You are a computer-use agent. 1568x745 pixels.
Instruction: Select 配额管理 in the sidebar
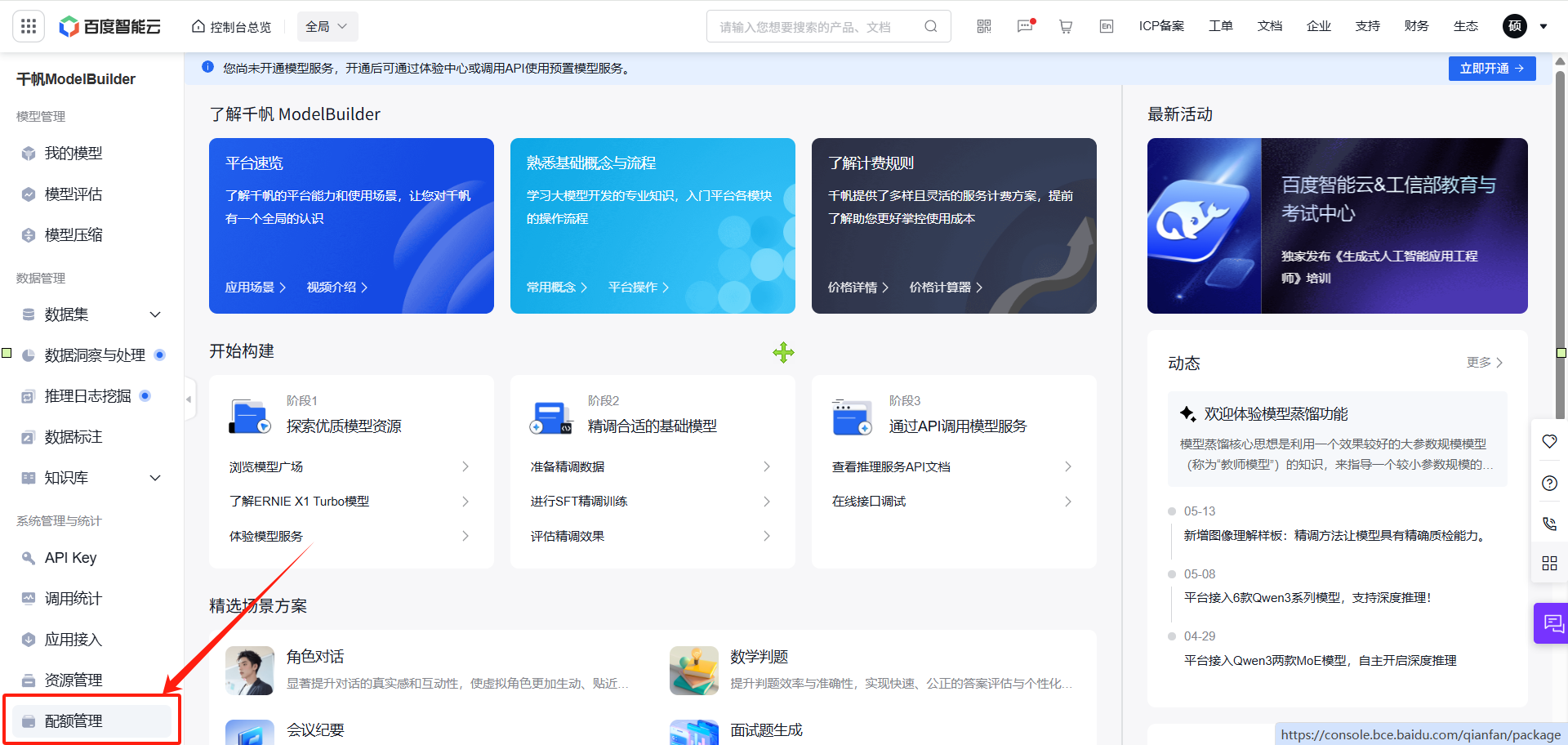tap(73, 720)
